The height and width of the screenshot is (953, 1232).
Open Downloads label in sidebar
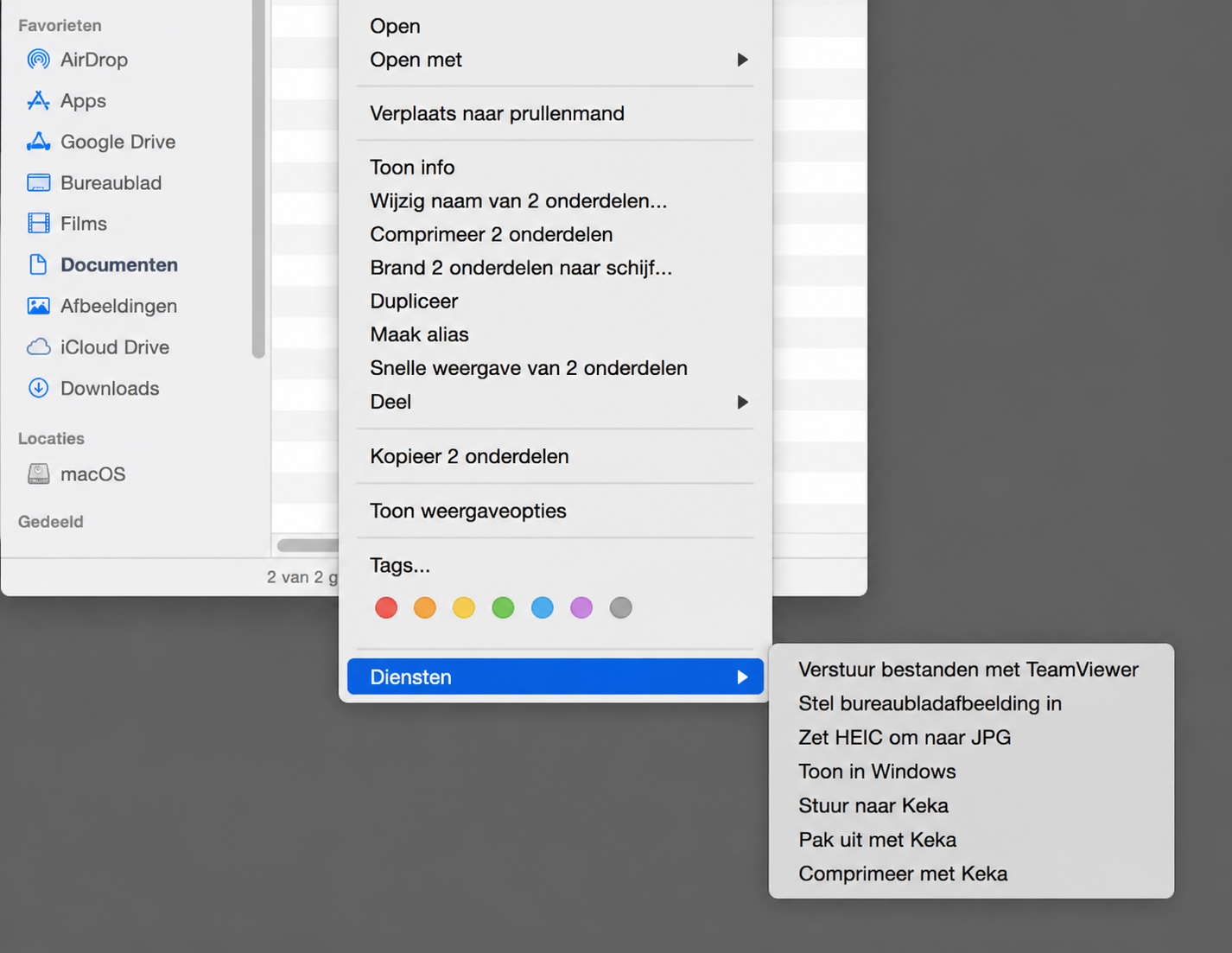pos(110,388)
